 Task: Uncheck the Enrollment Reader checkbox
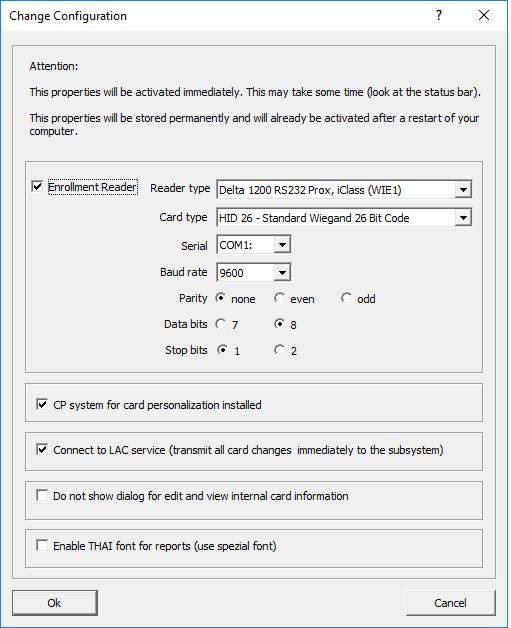pyautogui.click(x=37, y=186)
